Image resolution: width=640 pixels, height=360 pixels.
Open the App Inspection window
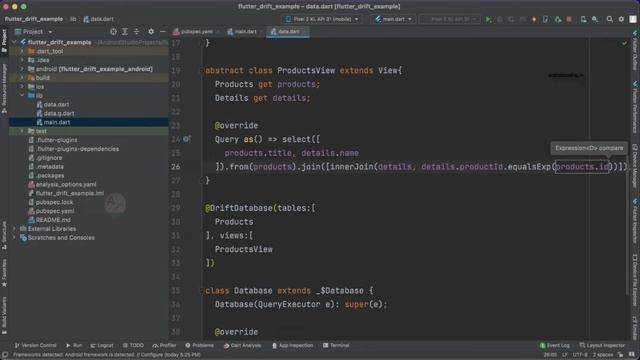293,345
